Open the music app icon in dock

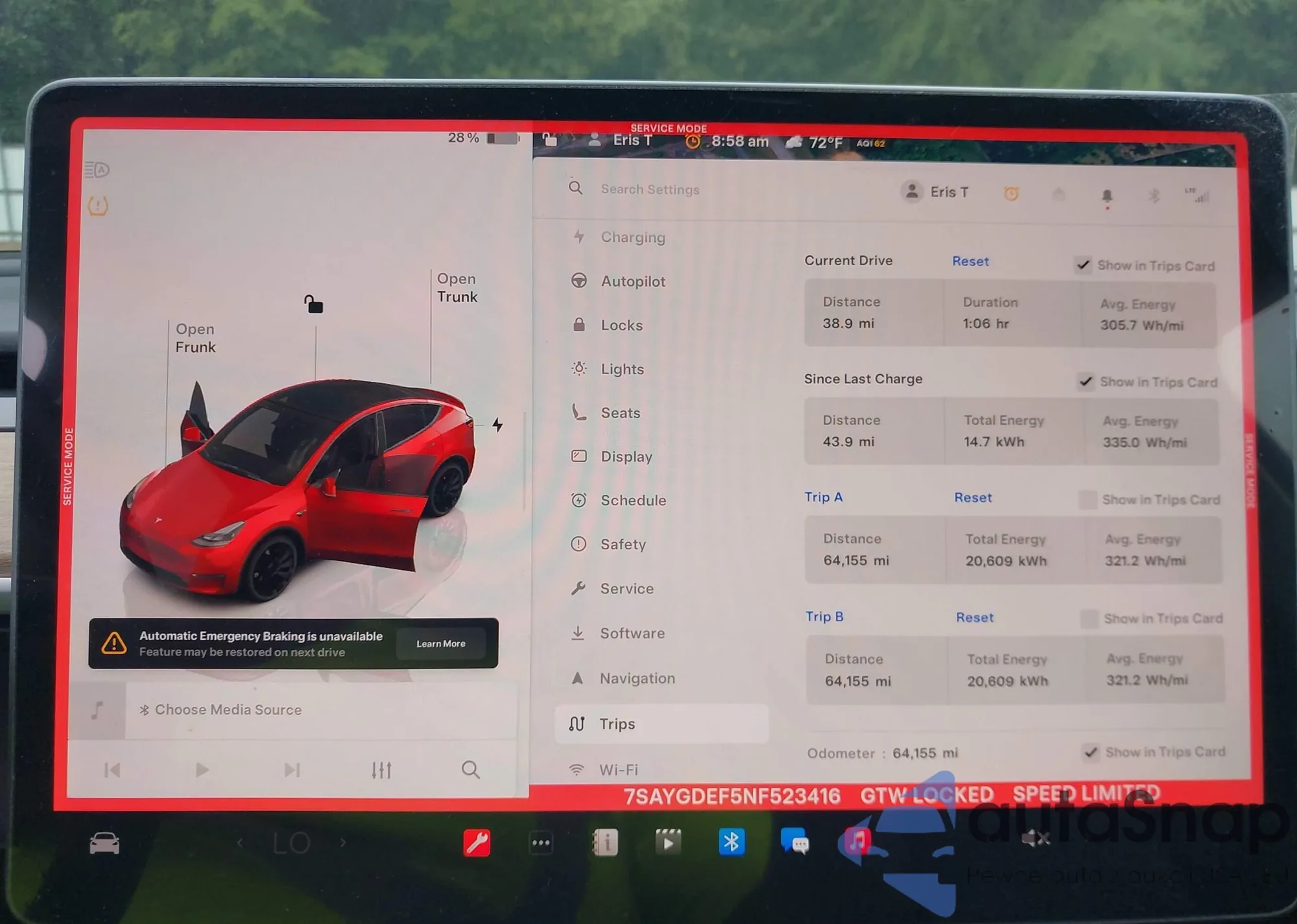click(857, 842)
